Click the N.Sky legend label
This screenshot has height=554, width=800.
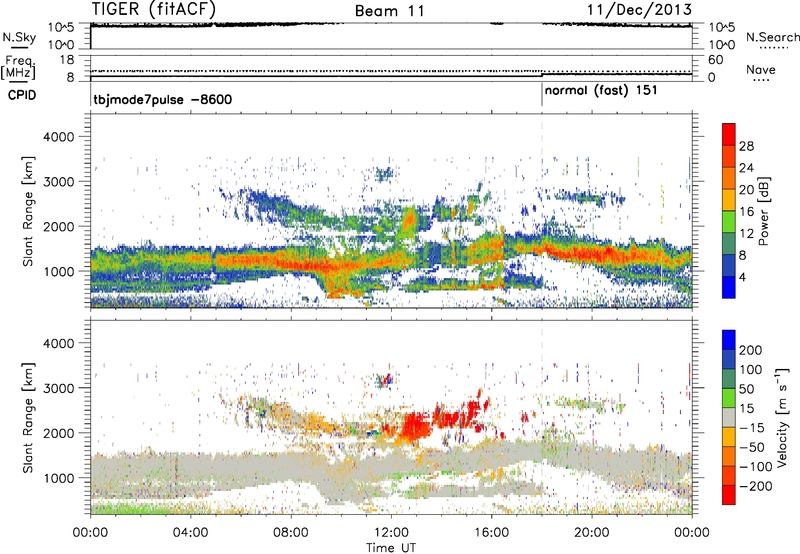click(19, 37)
